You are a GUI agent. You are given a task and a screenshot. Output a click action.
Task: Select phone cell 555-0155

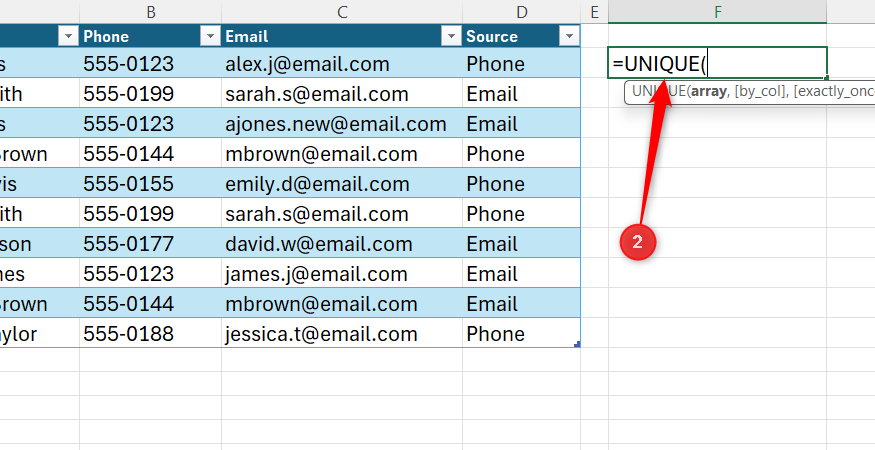[151, 184]
